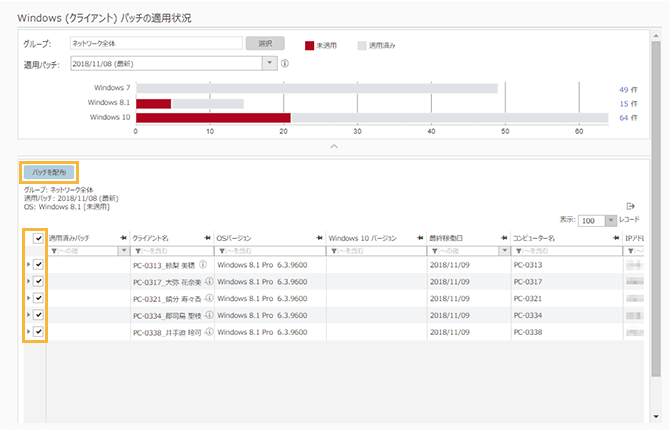
Task: Pin the OSバージョン column
Action: click(319, 238)
